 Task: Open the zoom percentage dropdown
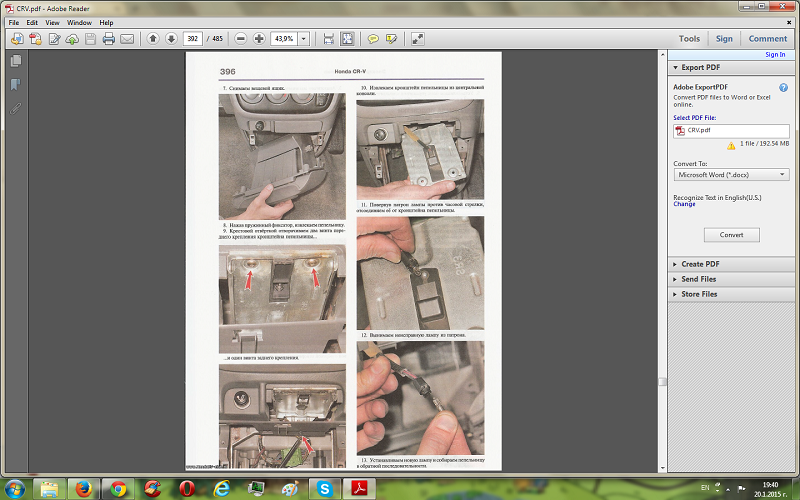(303, 39)
